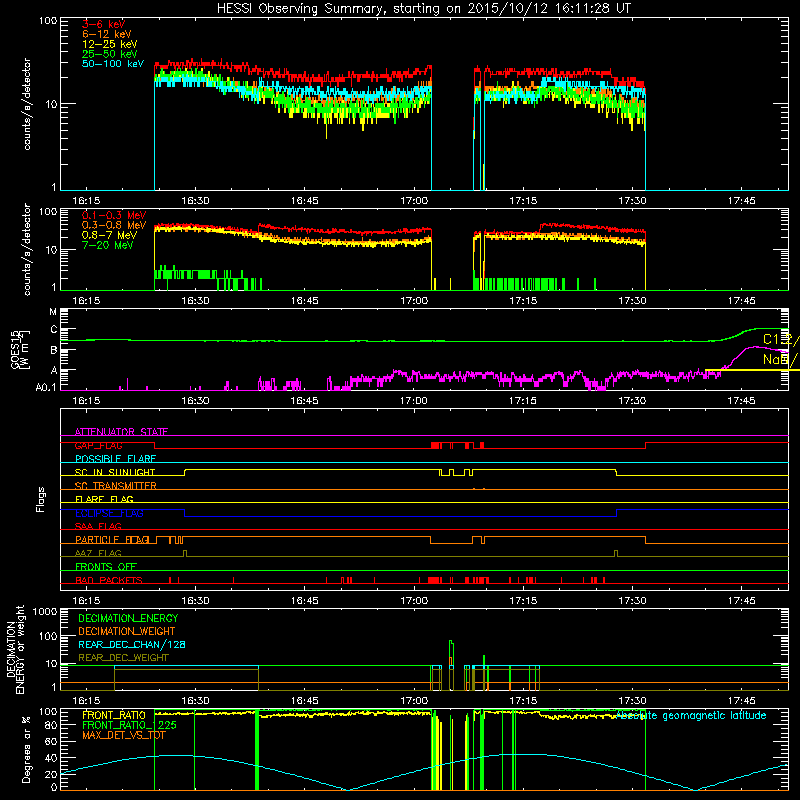Click the DECIMATION_WEIGHT legend label
This screenshot has width=800, height=800.
click(x=127, y=631)
